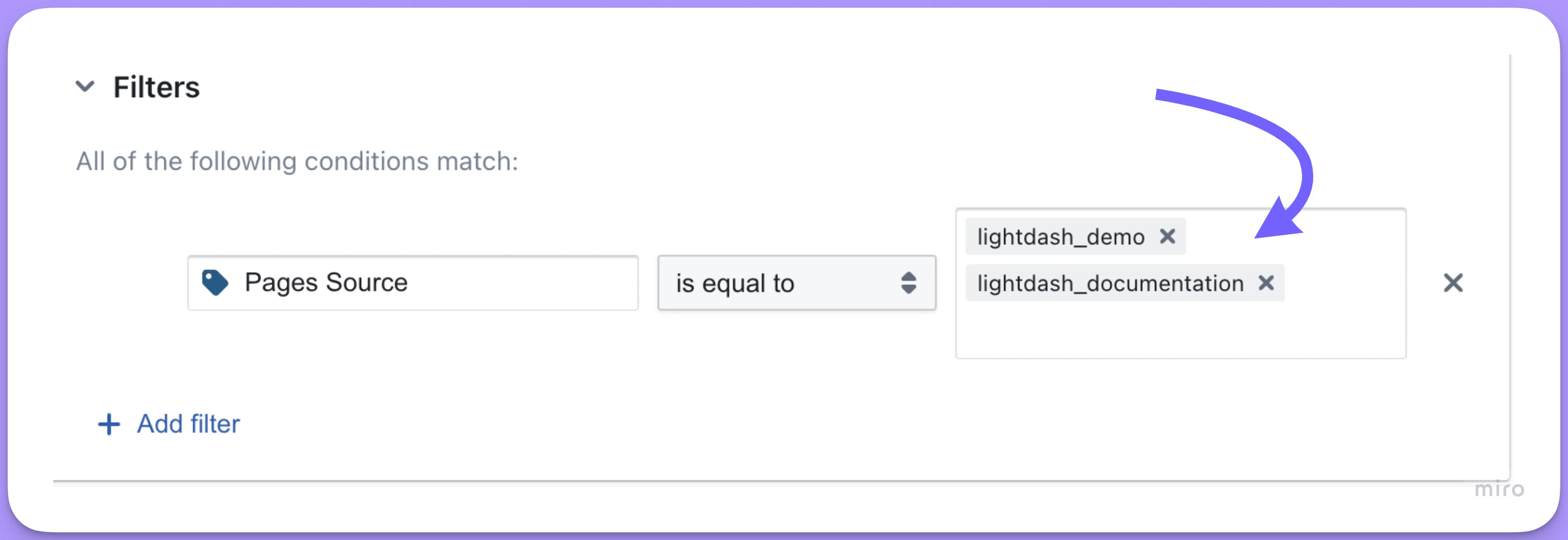
Task: Click the miro watermark logo
Action: 1499,489
